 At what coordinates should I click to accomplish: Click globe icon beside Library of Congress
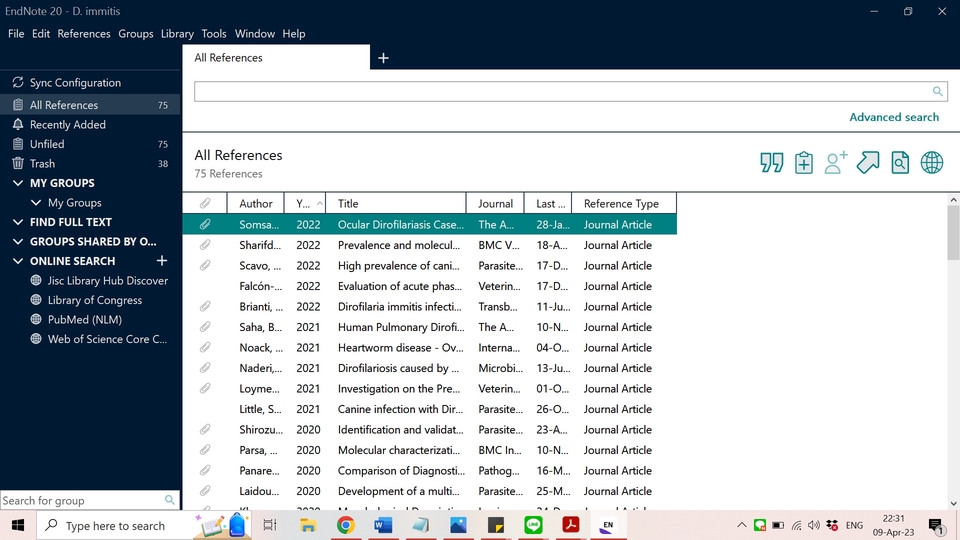[36, 300]
